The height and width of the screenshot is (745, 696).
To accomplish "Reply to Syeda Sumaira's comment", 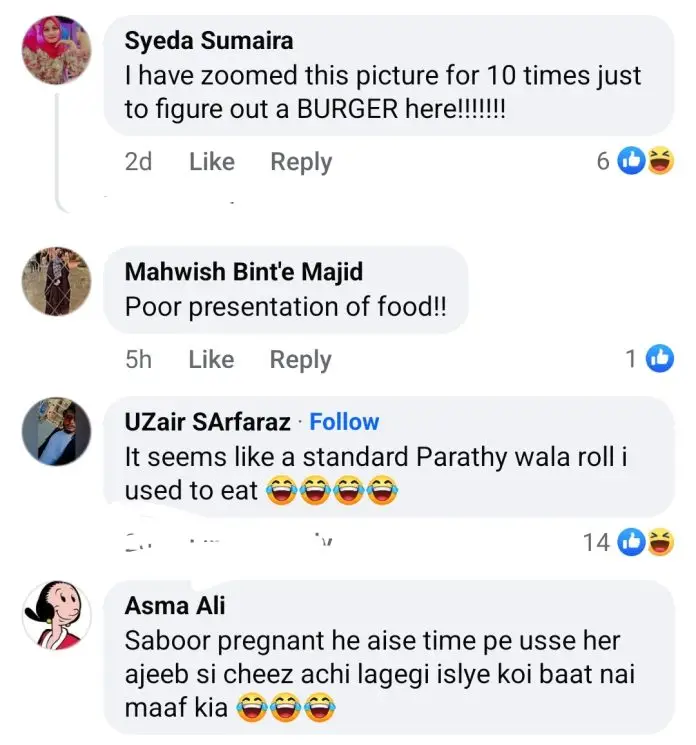I will pos(301,162).
